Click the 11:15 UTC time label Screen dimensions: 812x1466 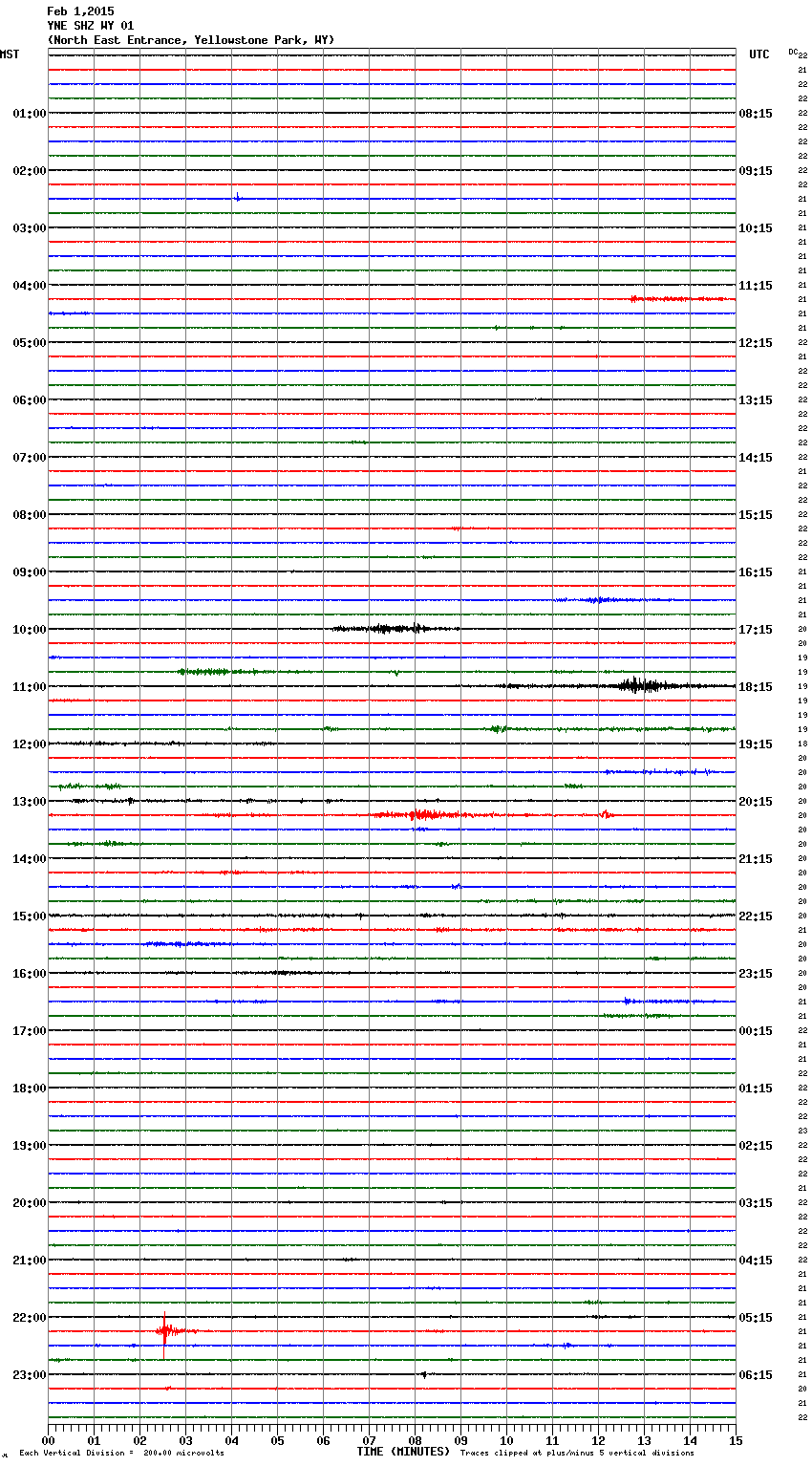(x=756, y=286)
